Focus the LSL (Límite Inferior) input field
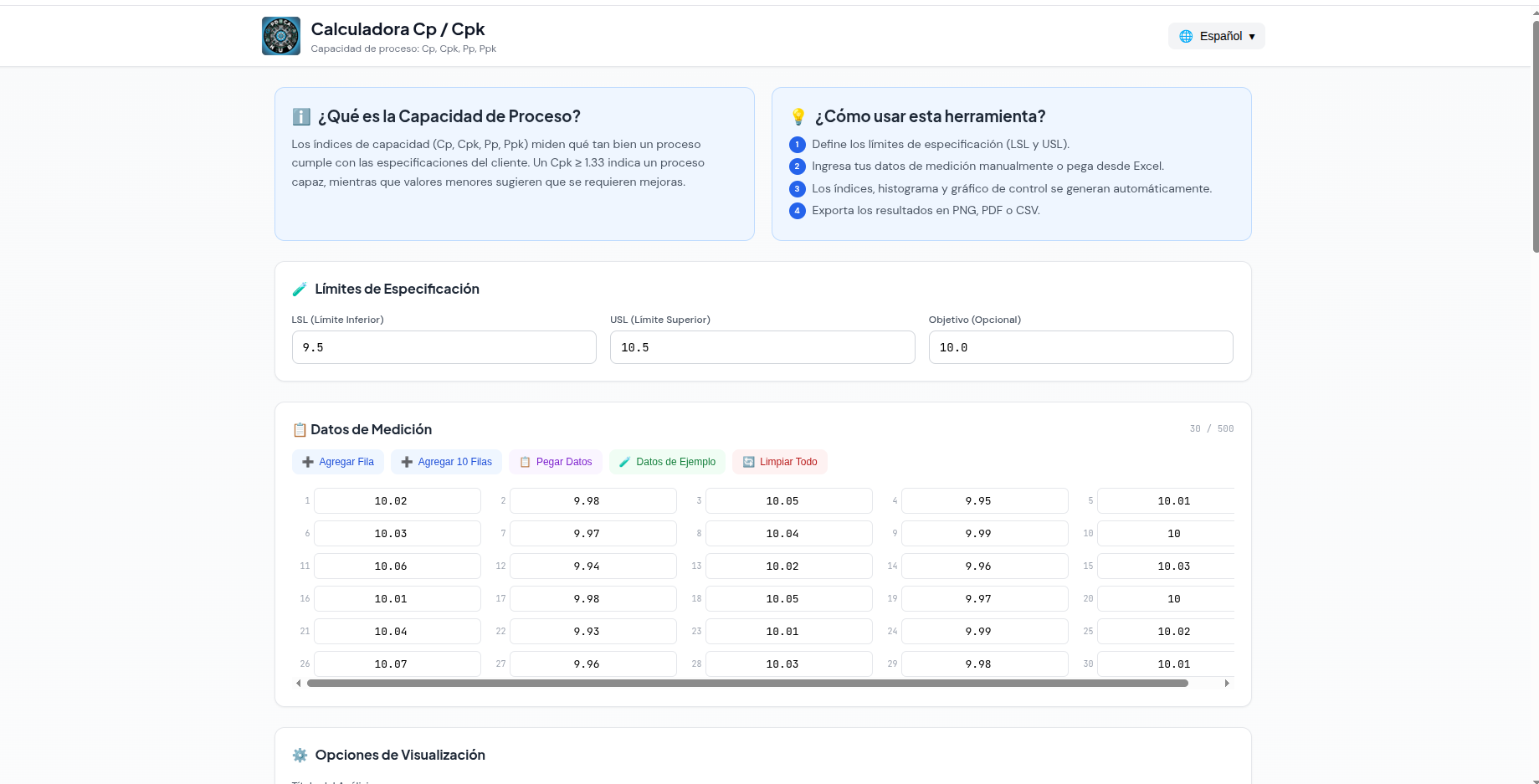 444,347
